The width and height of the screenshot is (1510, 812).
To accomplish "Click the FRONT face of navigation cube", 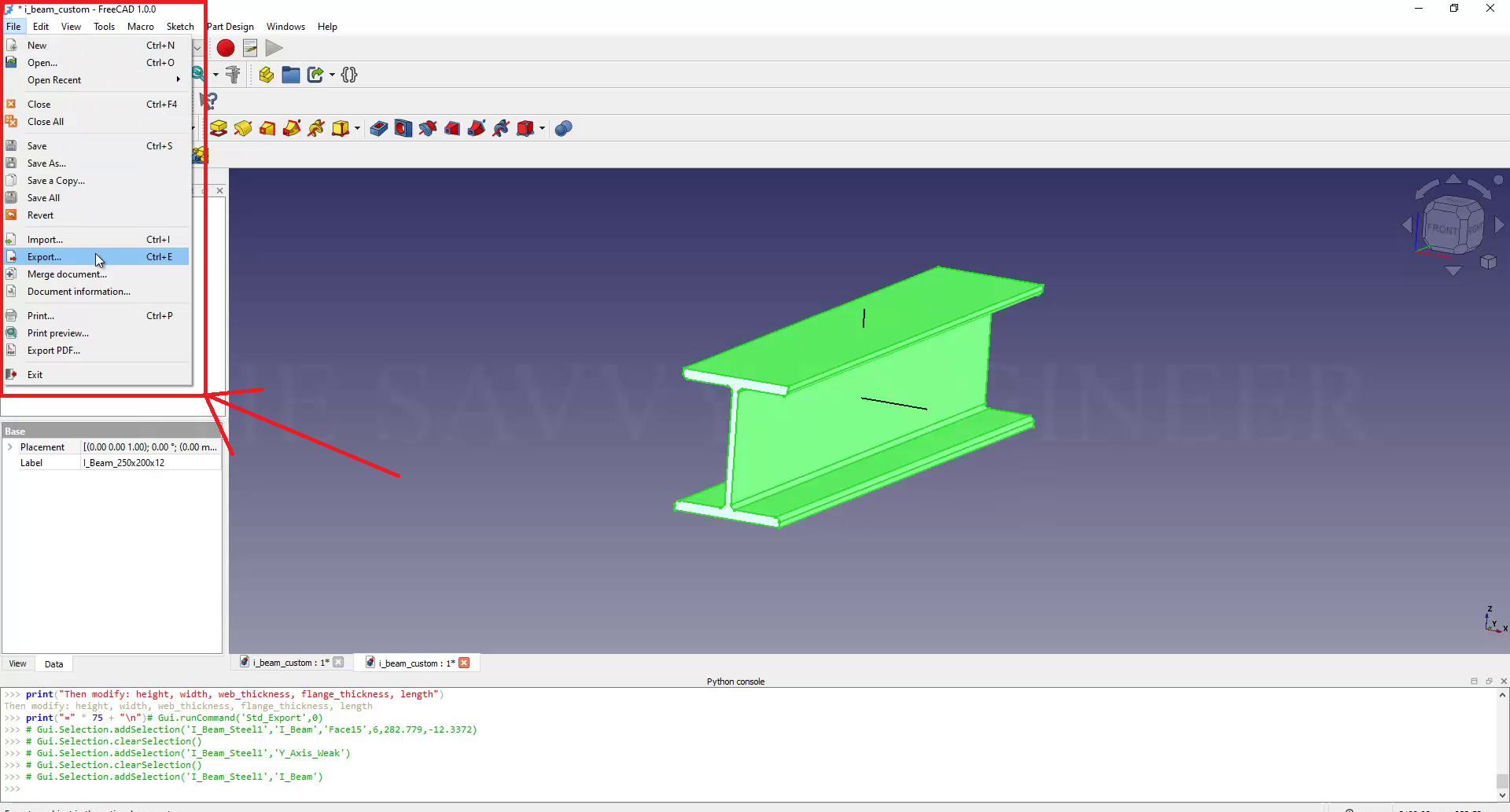I will (1441, 229).
